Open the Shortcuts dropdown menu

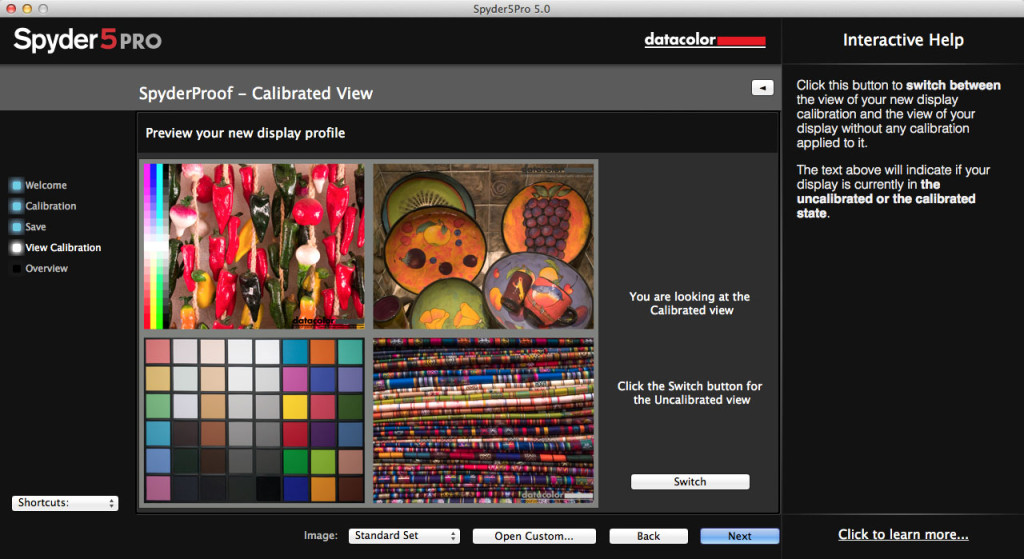(x=65, y=503)
